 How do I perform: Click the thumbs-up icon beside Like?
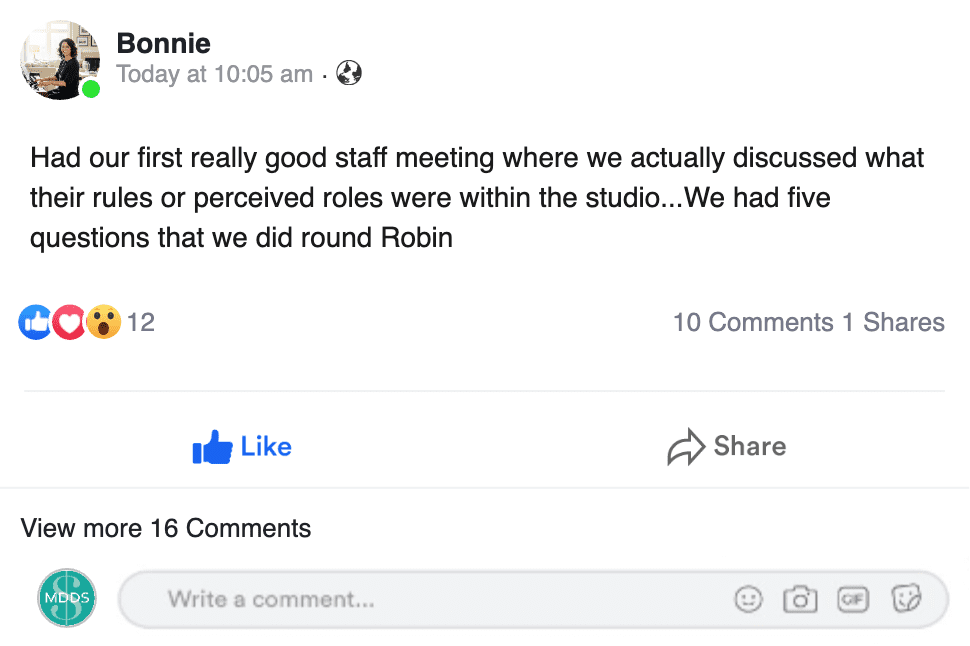click(212, 447)
